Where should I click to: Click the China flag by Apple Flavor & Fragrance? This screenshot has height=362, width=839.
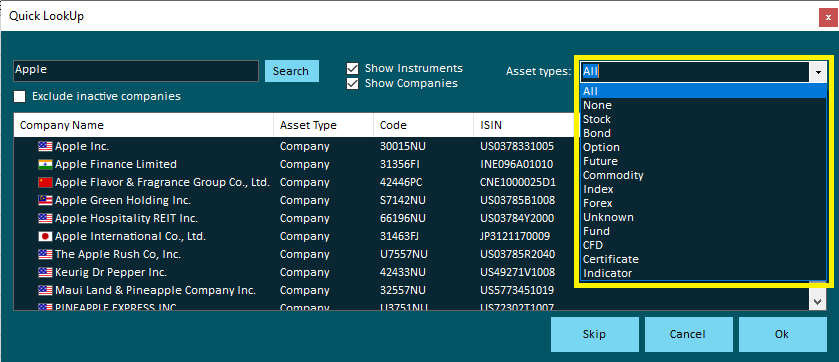(x=45, y=182)
